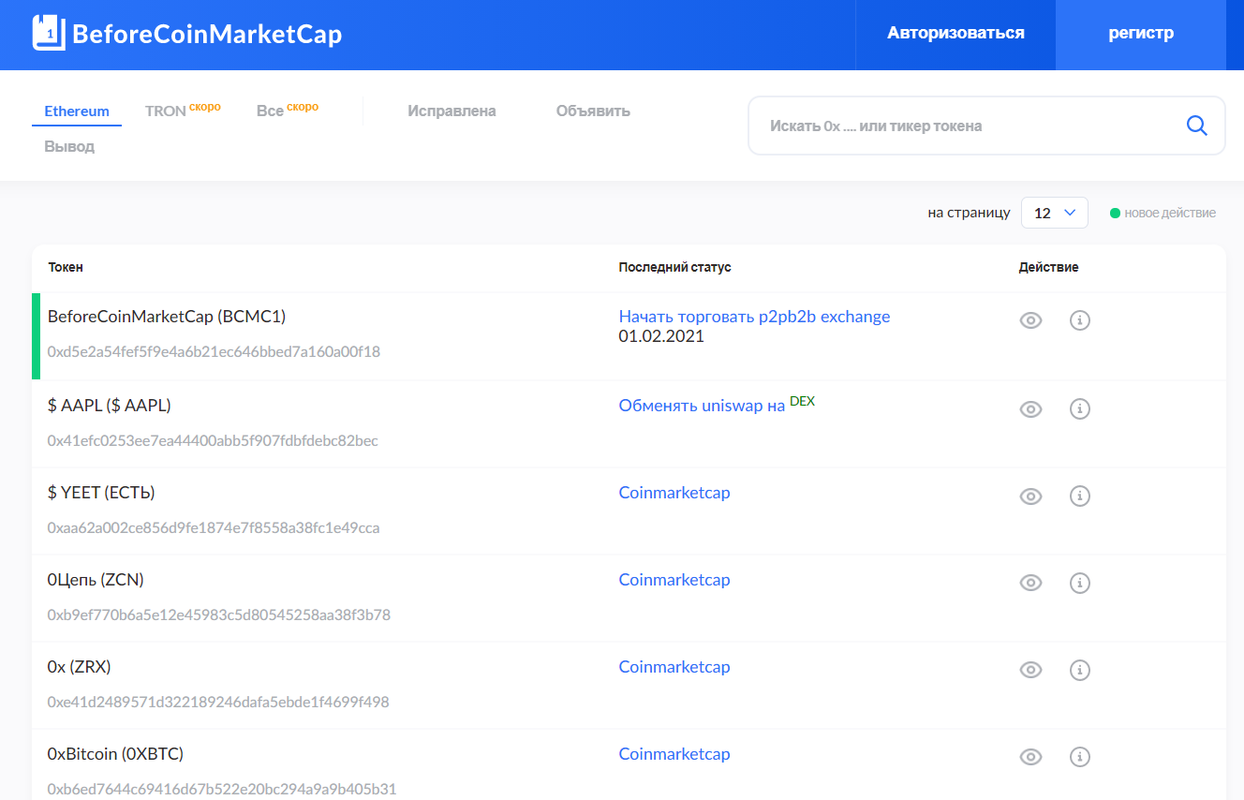Open the per-page dropdown showing 12
This screenshot has height=800, width=1244.
tap(1054, 212)
